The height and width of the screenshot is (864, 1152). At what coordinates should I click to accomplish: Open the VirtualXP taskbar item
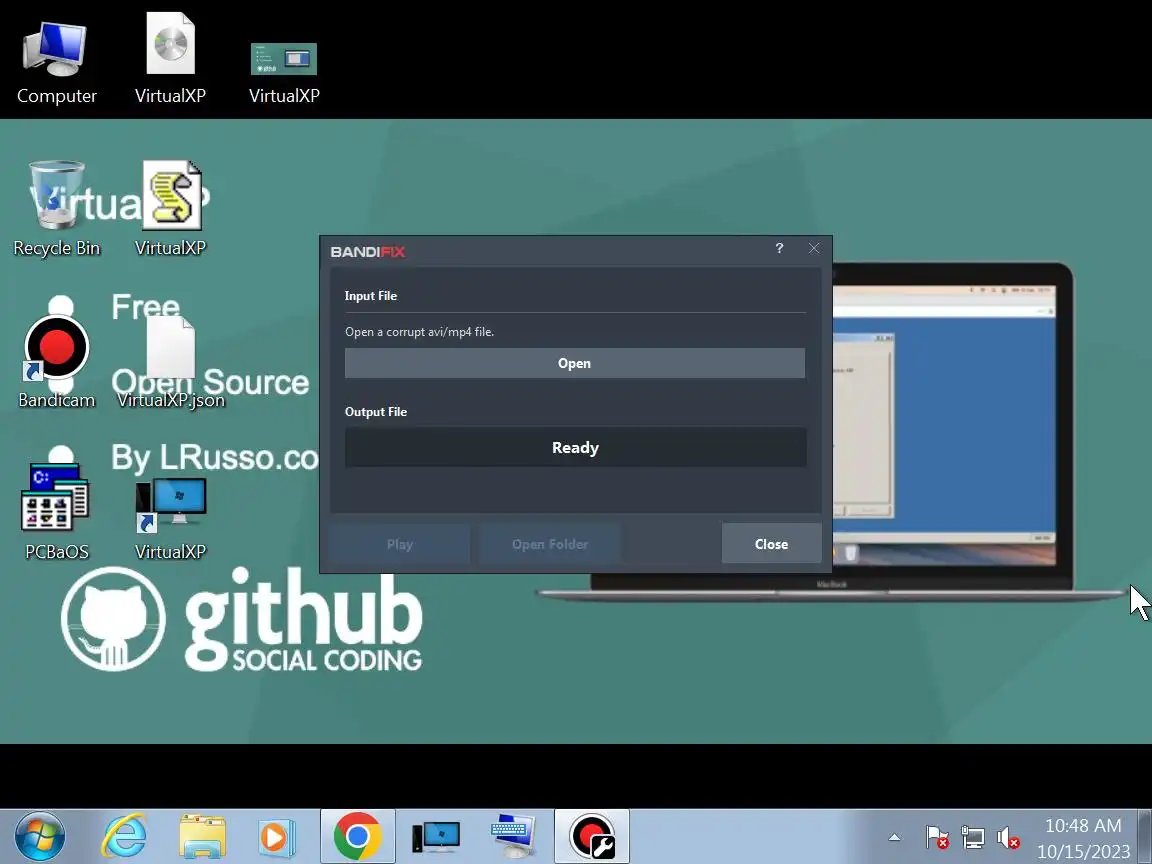pyautogui.click(x=436, y=837)
